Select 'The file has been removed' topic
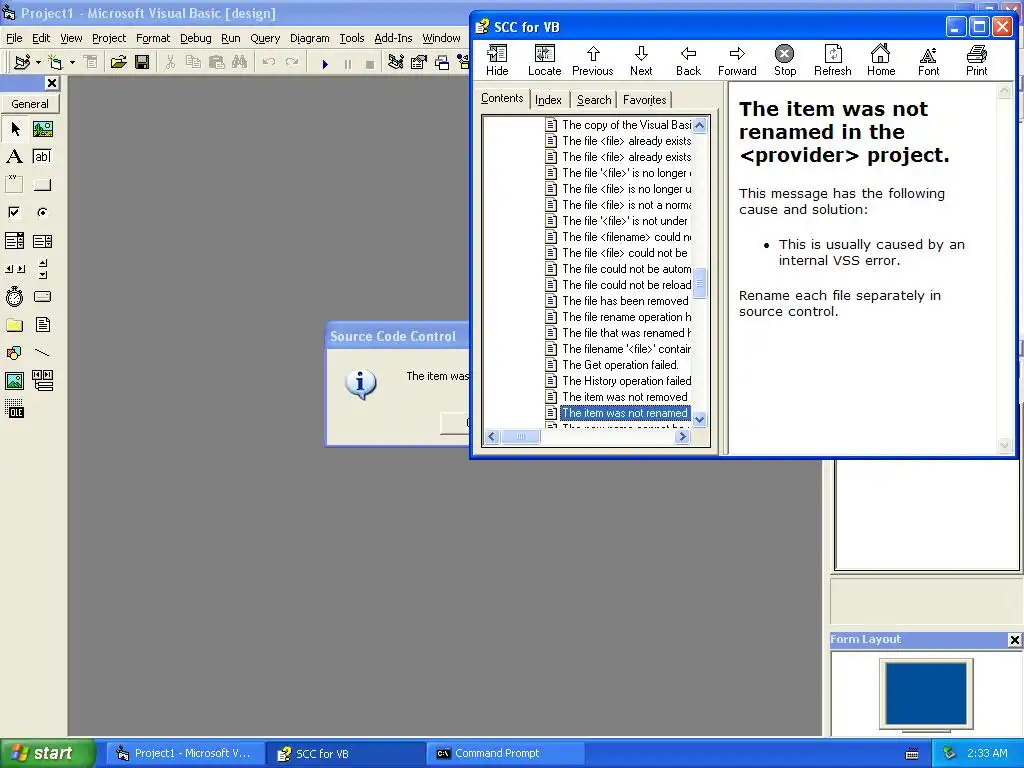Image resolution: width=1024 pixels, height=768 pixels. coord(625,301)
